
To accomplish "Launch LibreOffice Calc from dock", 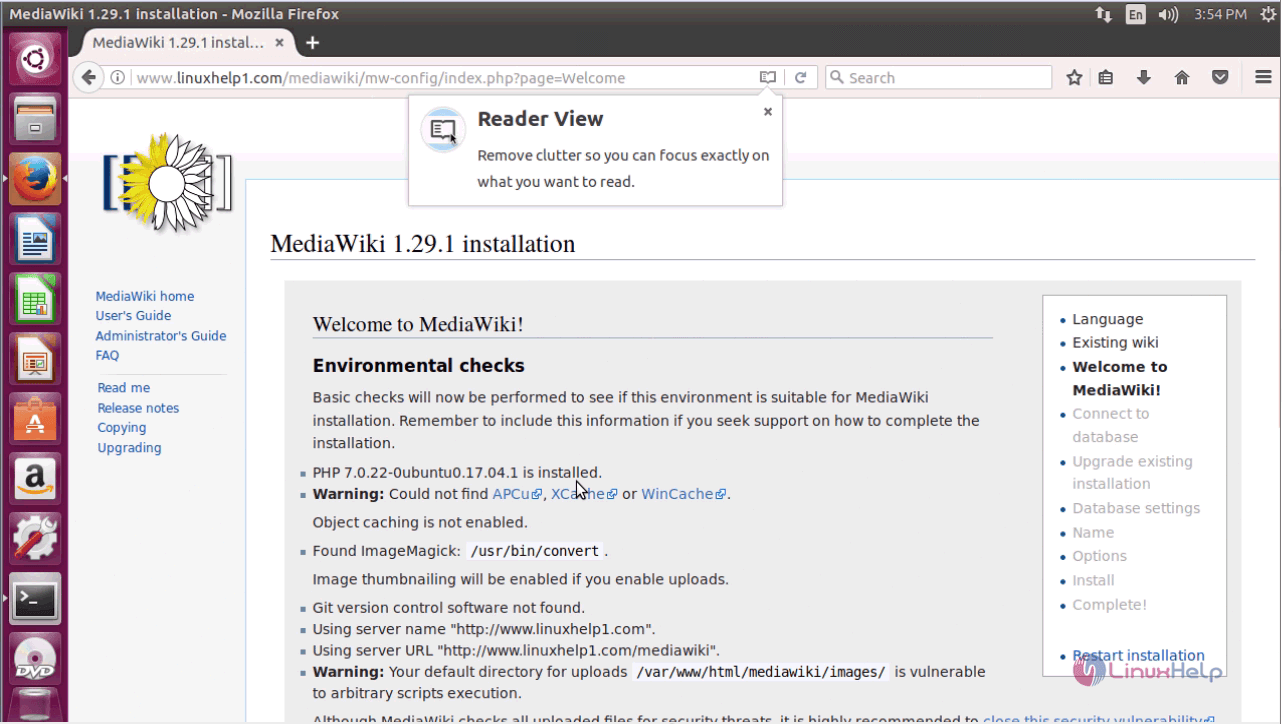I will (x=35, y=299).
